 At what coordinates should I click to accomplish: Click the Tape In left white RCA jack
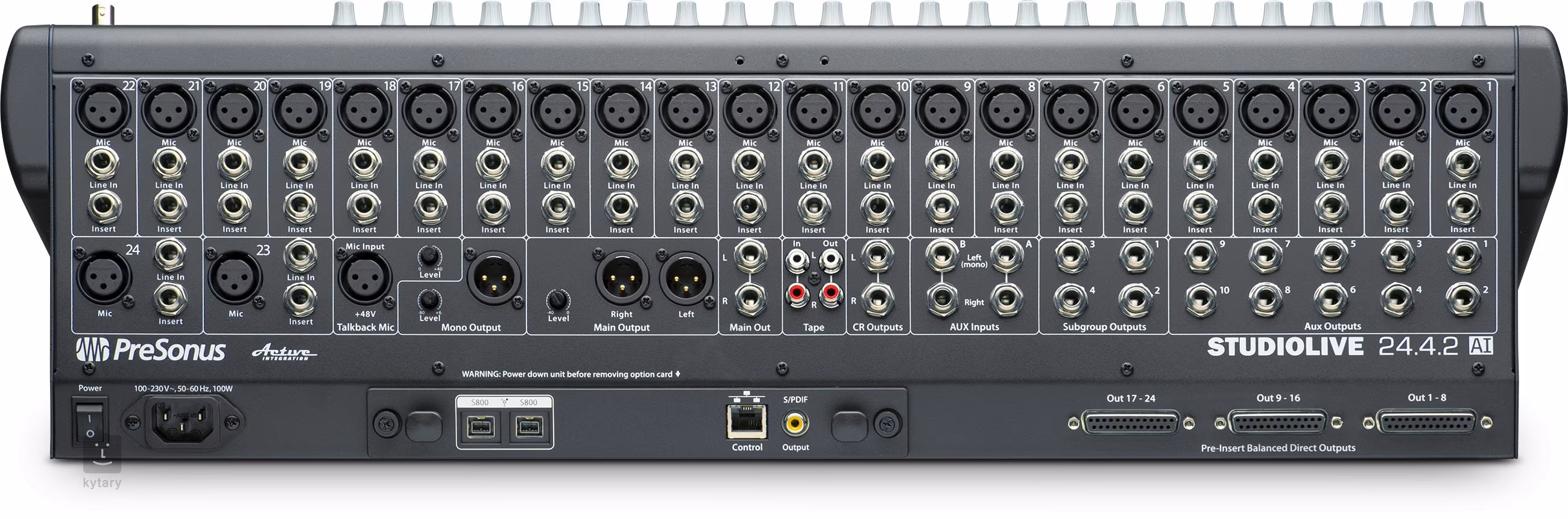[797, 263]
